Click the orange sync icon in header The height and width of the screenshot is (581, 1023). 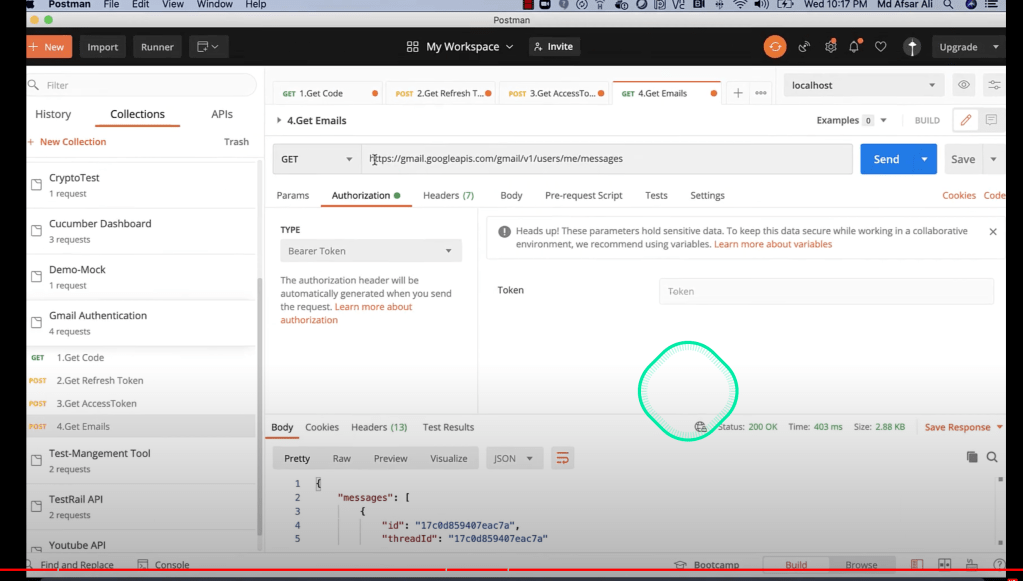(x=774, y=47)
